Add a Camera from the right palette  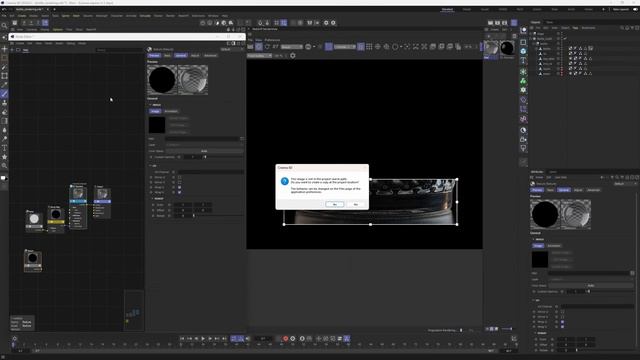tap(523, 140)
